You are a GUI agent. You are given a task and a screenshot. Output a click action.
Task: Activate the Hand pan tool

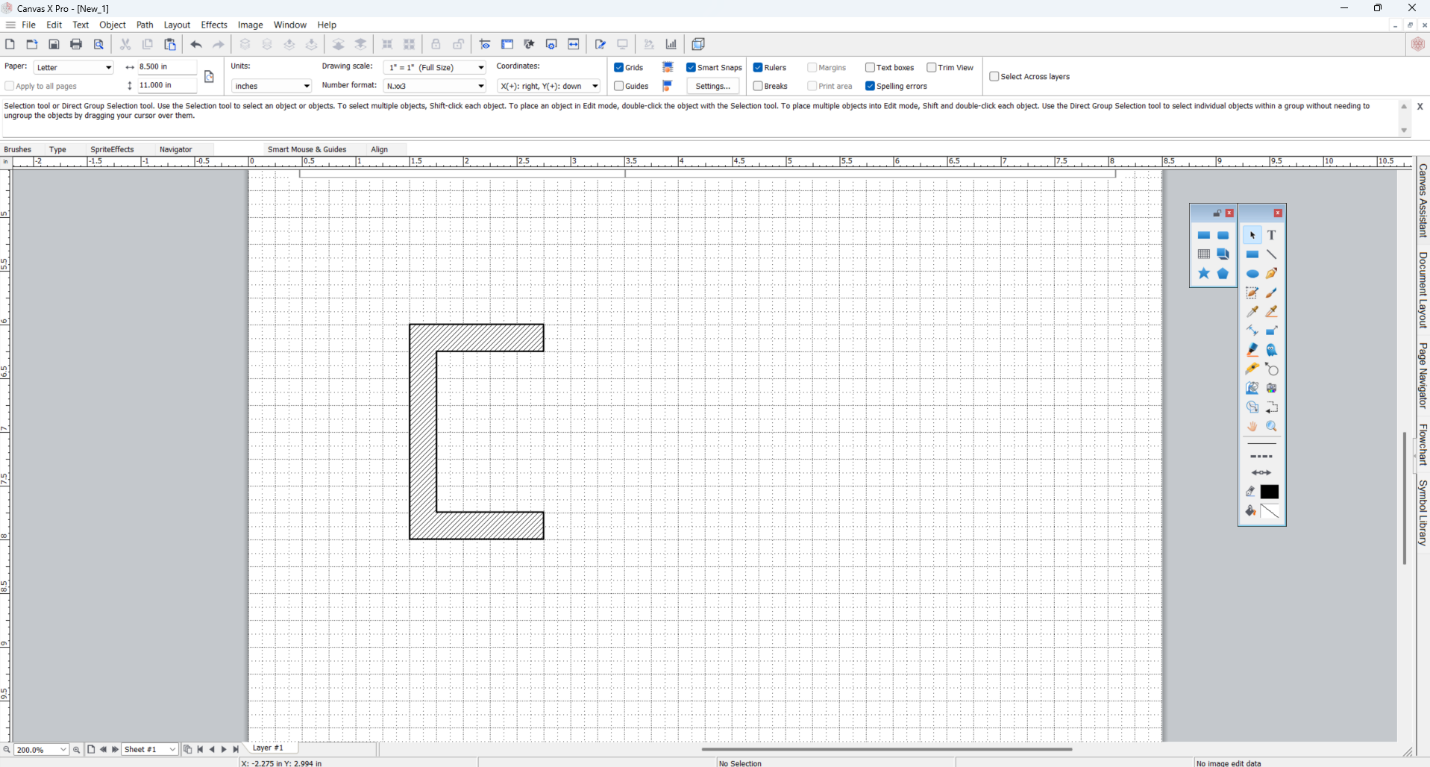click(1252, 427)
